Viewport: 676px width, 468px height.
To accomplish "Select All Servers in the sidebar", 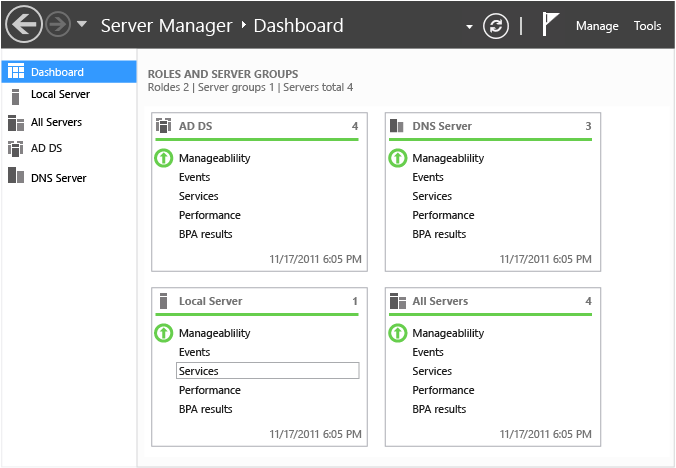I will [56, 122].
